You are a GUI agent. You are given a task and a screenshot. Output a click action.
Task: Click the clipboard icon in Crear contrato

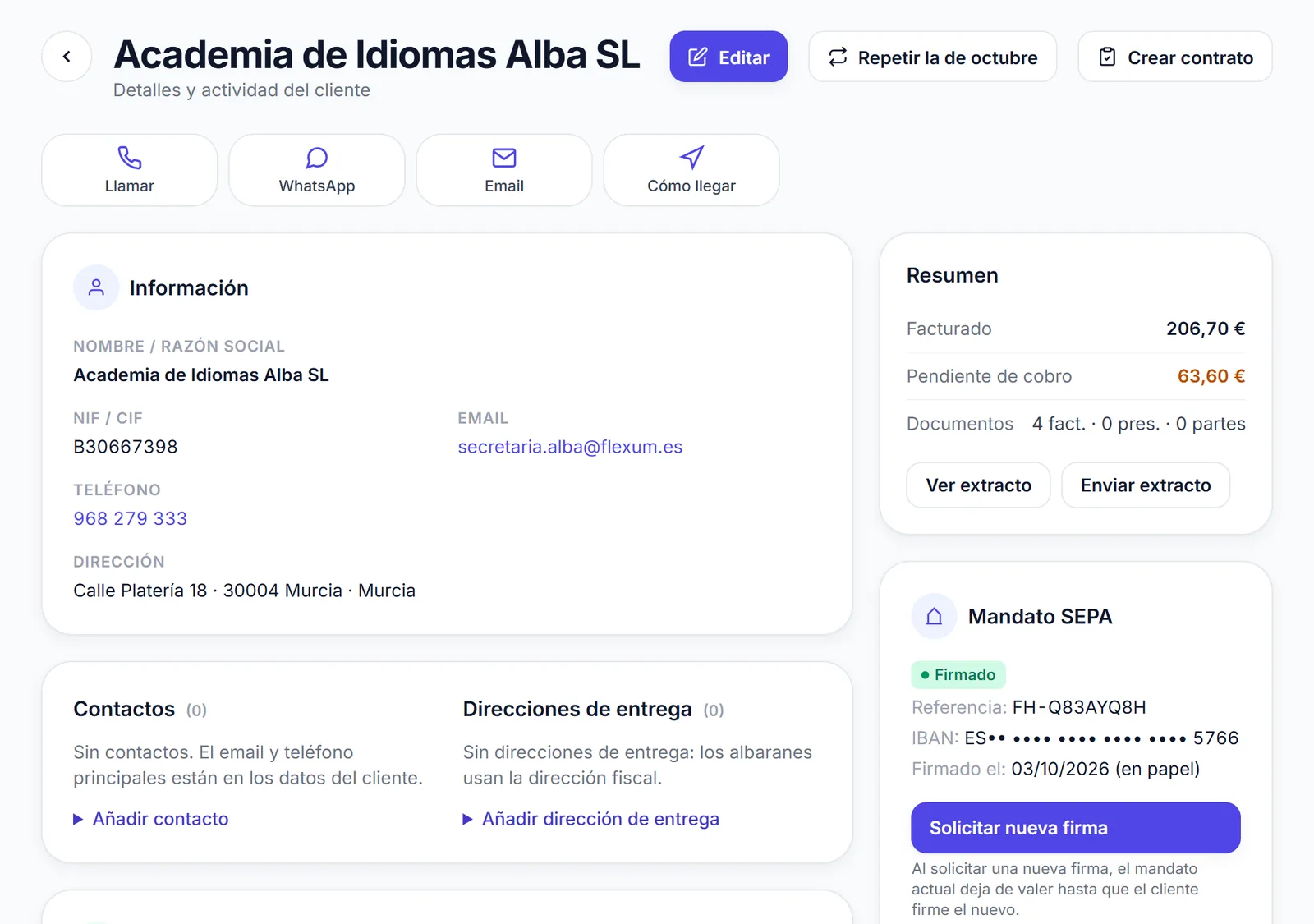click(x=1107, y=57)
